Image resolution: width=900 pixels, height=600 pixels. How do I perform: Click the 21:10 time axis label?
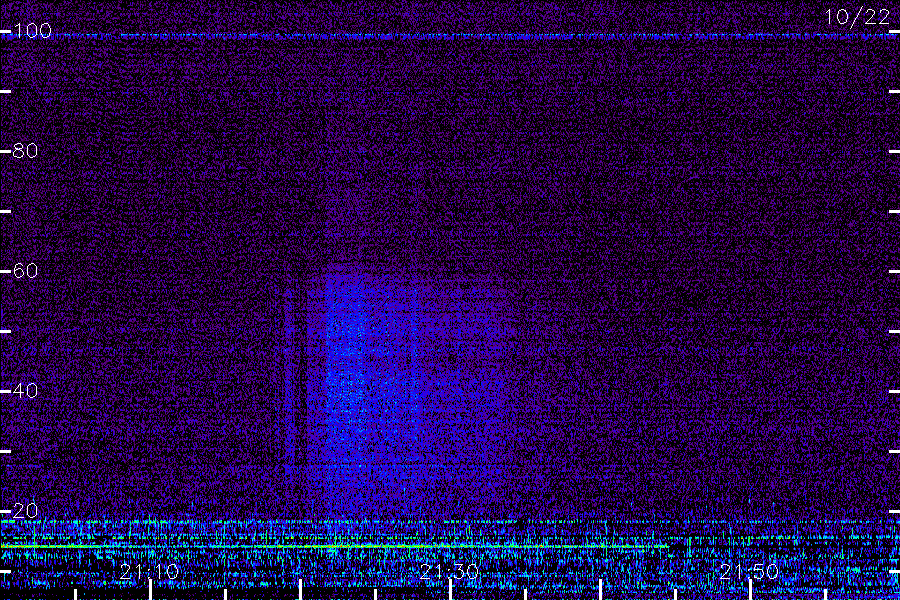tap(149, 571)
